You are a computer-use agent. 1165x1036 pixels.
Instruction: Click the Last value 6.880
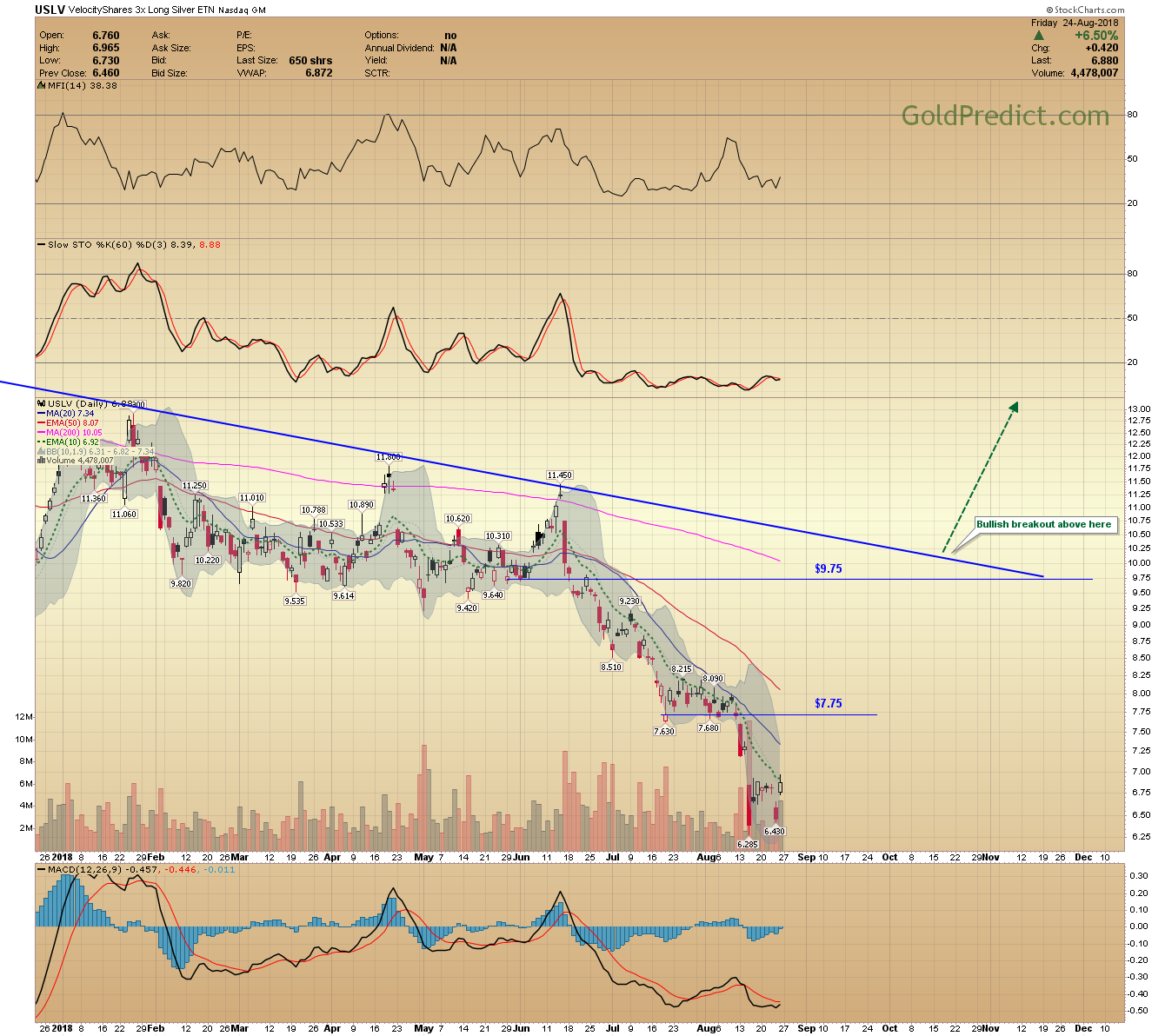(1104, 61)
